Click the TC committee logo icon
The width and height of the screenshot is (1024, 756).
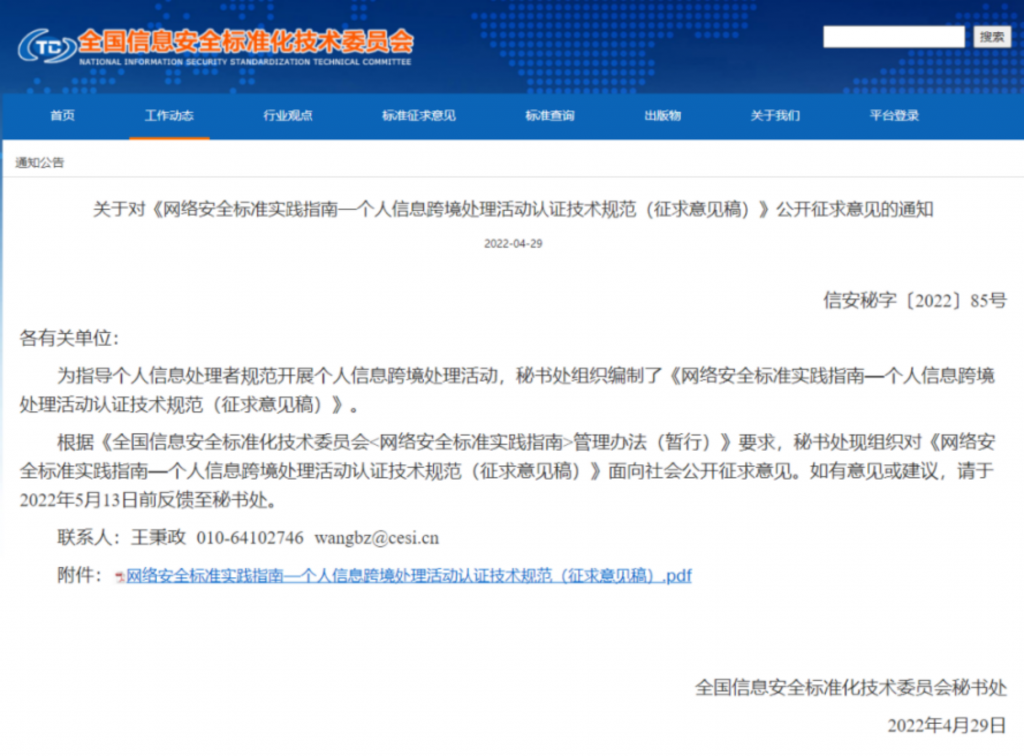[x=46, y=46]
